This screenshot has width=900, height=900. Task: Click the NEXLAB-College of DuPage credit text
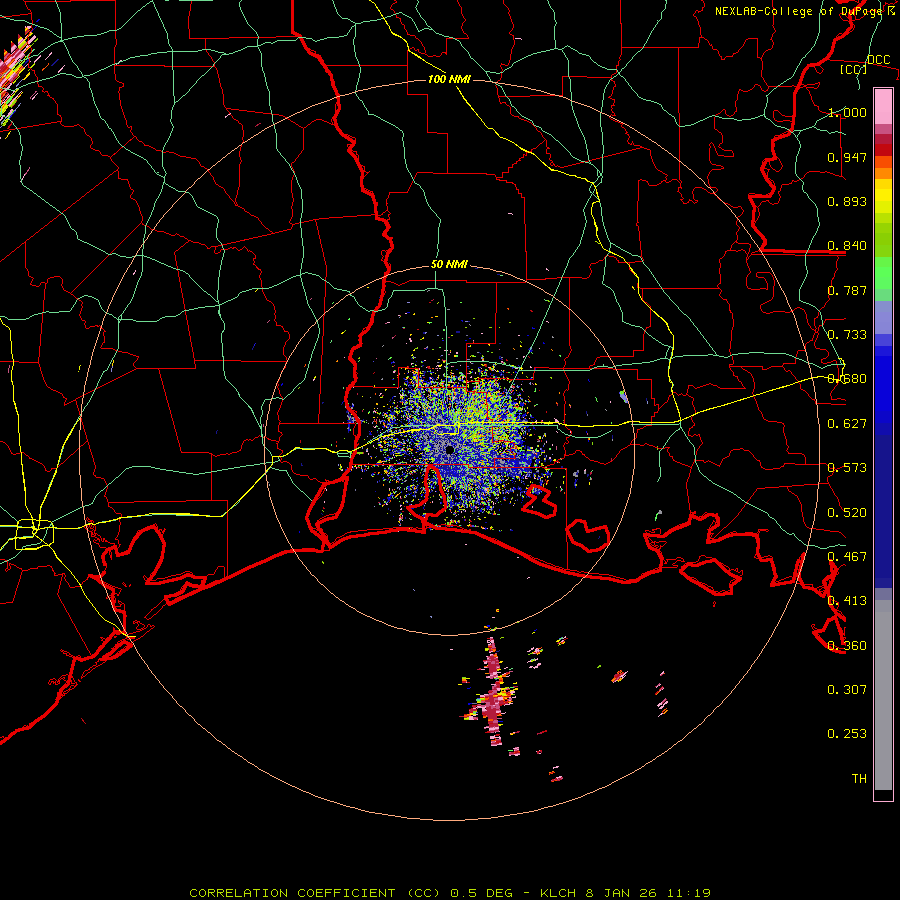(x=798, y=11)
